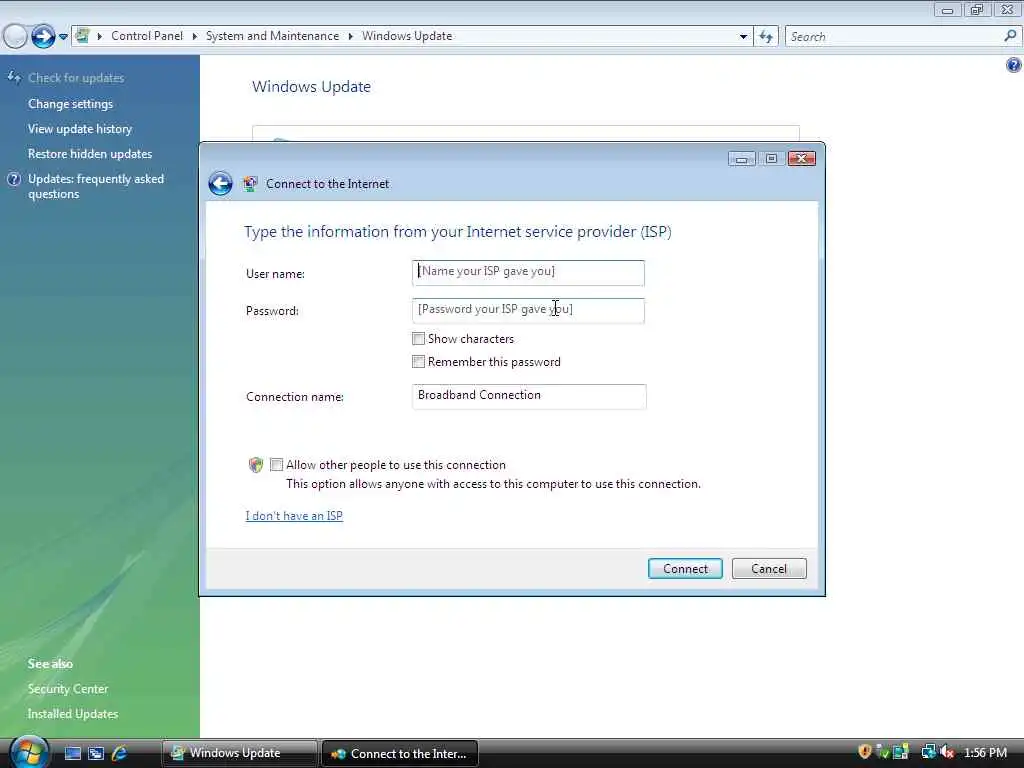The image size is (1024, 768).
Task: Click the Control Panel icon in address bar
Action: click(x=82, y=36)
